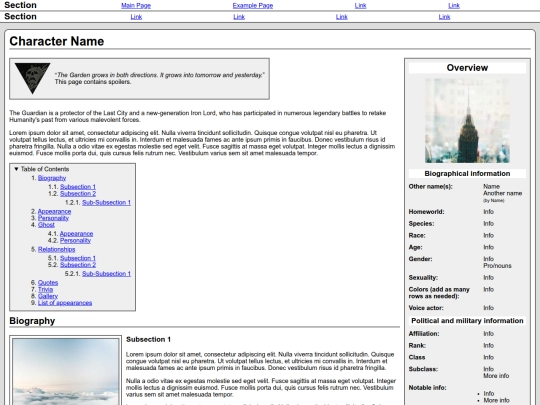The width and height of the screenshot is (540, 405).
Task: Jump to Subsection 1 entry 5.1
Action: [x=78, y=258]
